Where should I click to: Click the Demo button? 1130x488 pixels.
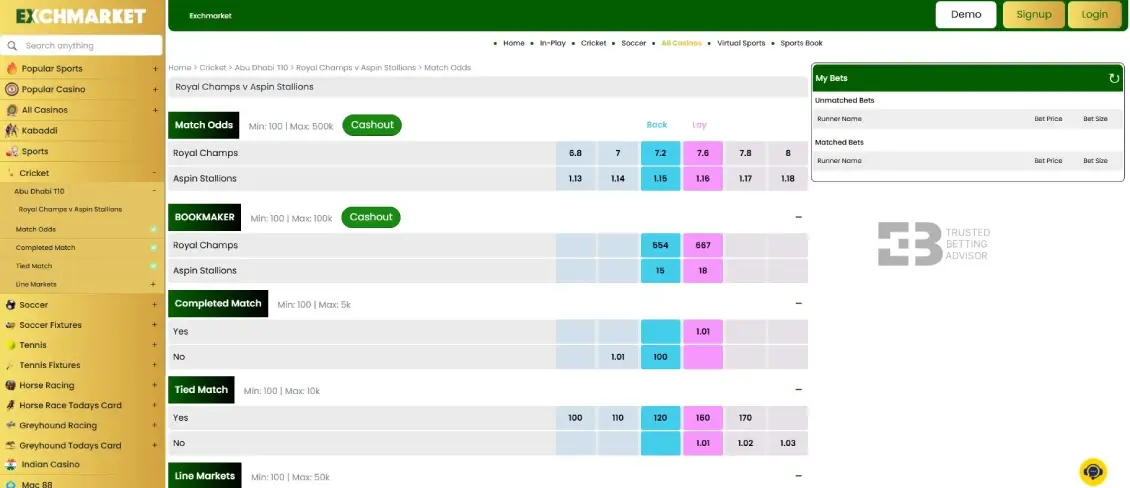point(966,14)
